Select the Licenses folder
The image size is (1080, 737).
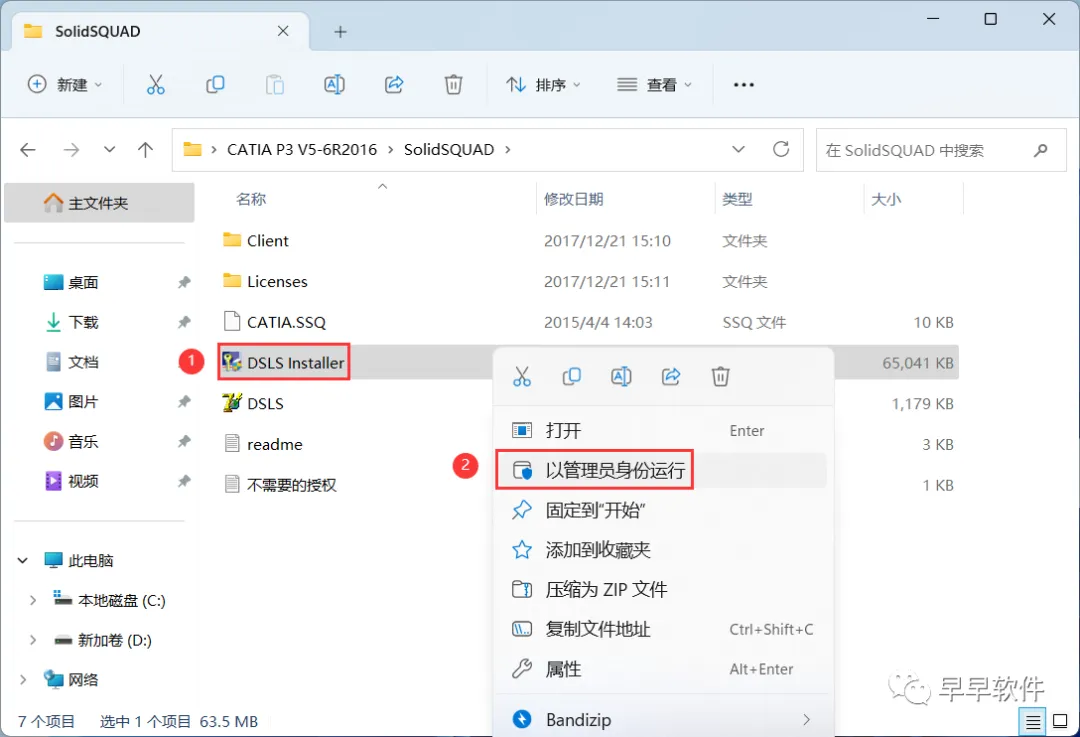[265, 281]
